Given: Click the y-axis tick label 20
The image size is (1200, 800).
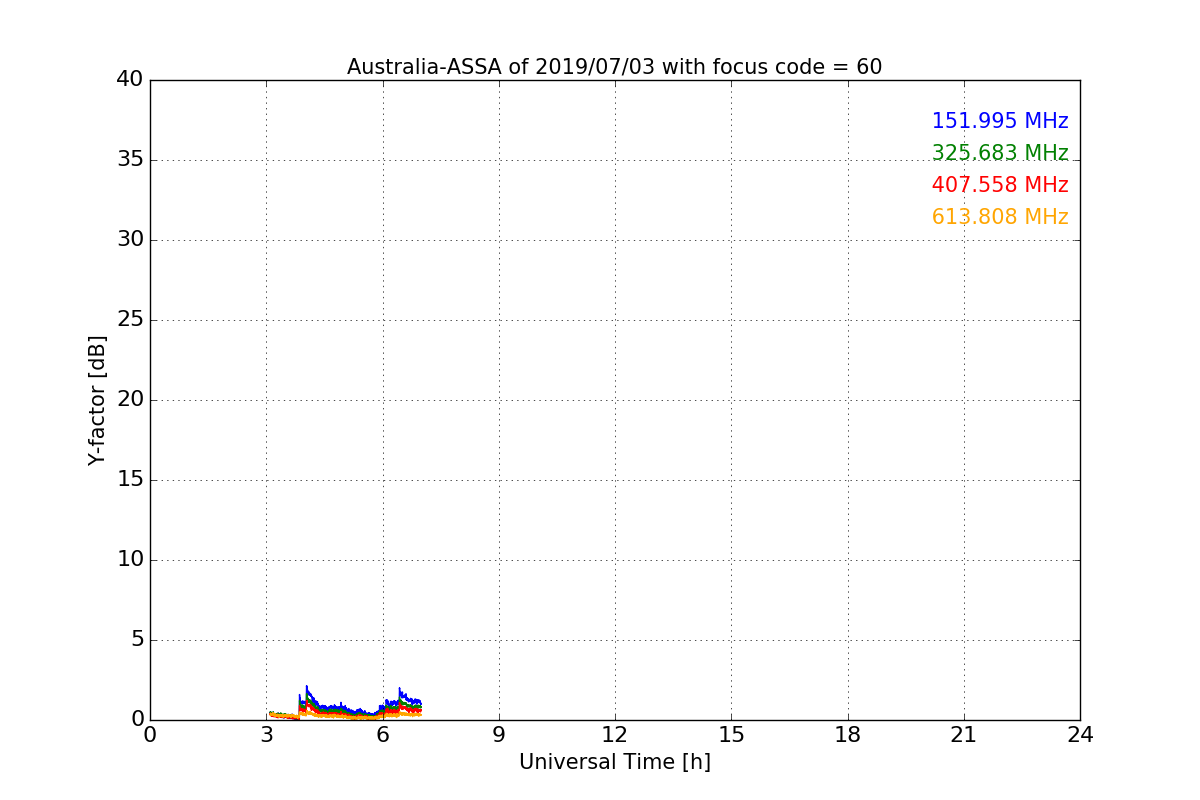Looking at the screenshot, I should [130, 400].
